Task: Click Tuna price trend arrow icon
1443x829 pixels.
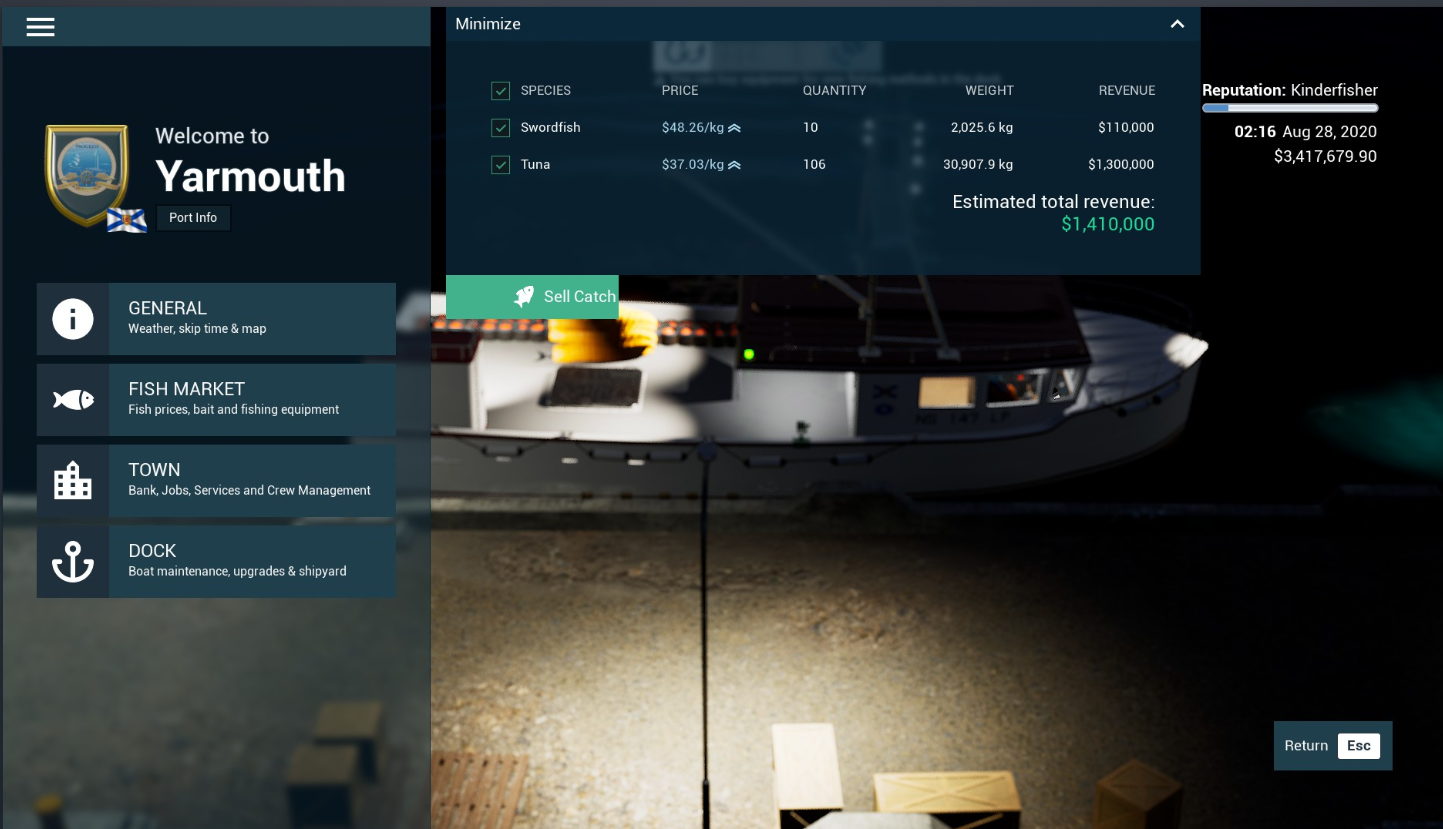Action: (734, 165)
